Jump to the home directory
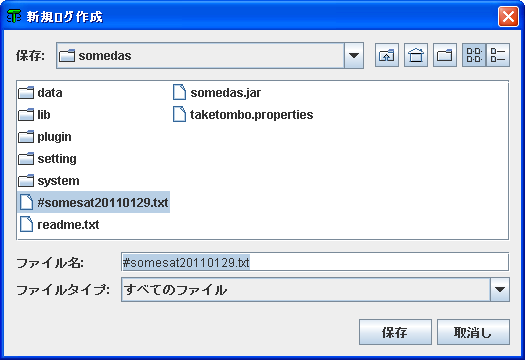The image size is (525, 360). [x=416, y=55]
